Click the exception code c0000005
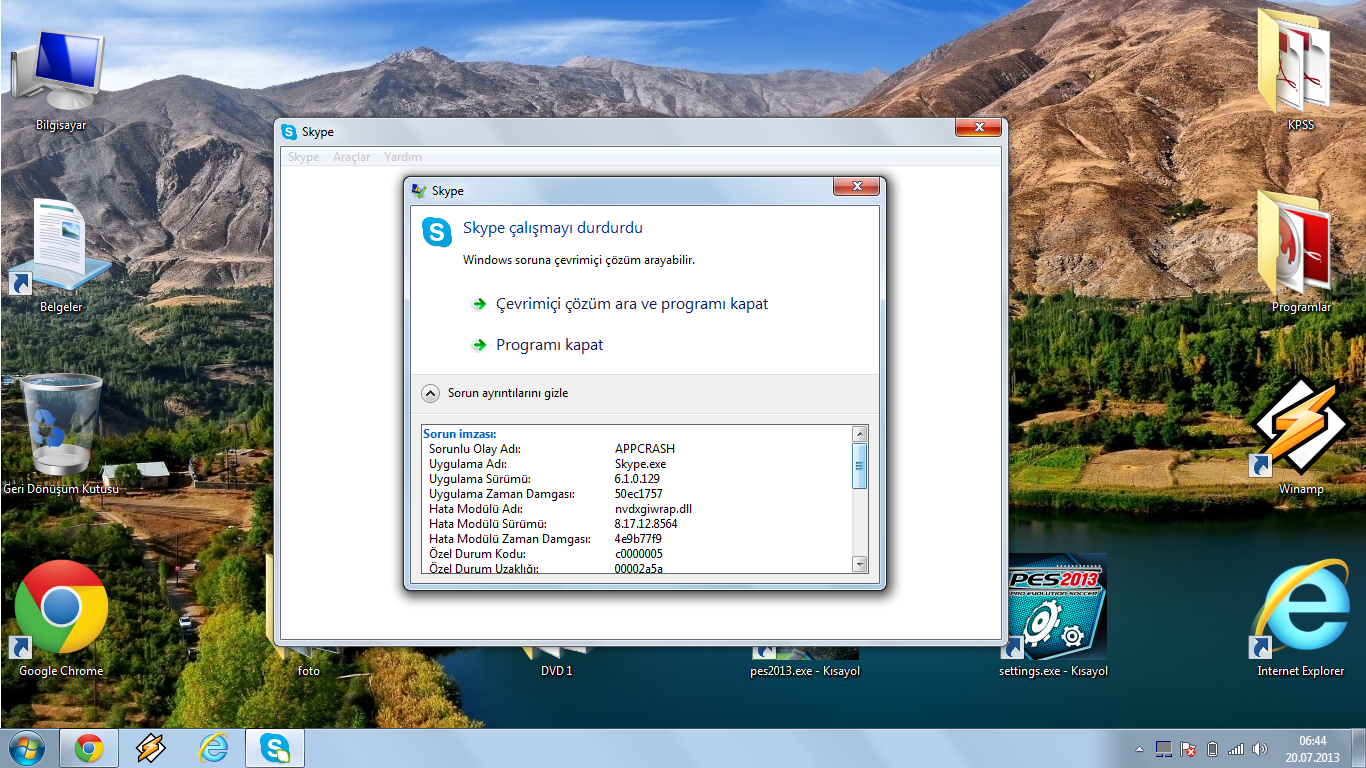This screenshot has height=768, width=1366. click(x=638, y=554)
